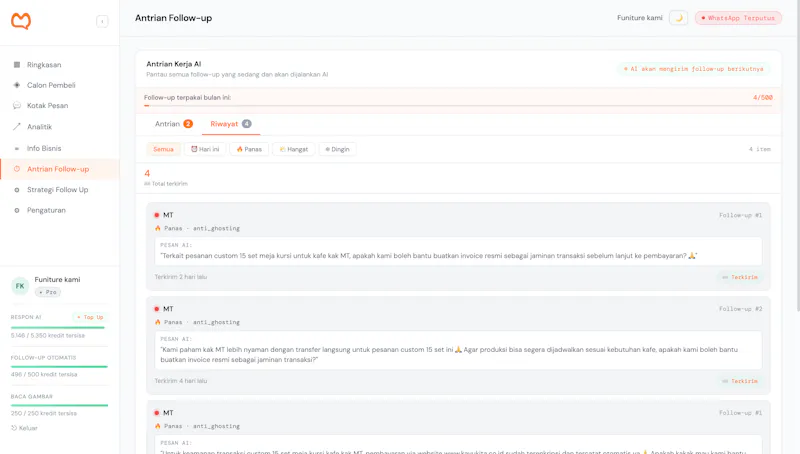Image resolution: width=800 pixels, height=454 pixels.
Task: Click Terkirim 4 hari lalu timestamp
Action: click(x=181, y=381)
